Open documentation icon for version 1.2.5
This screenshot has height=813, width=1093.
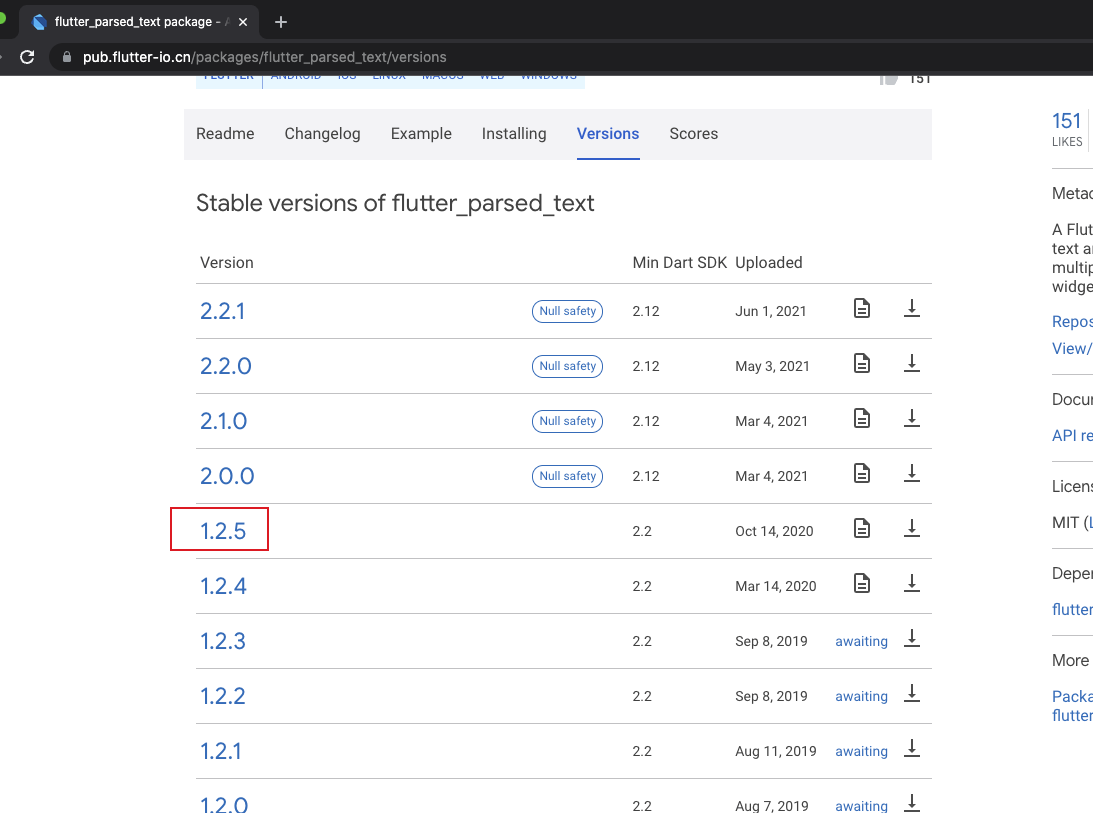[861, 529]
